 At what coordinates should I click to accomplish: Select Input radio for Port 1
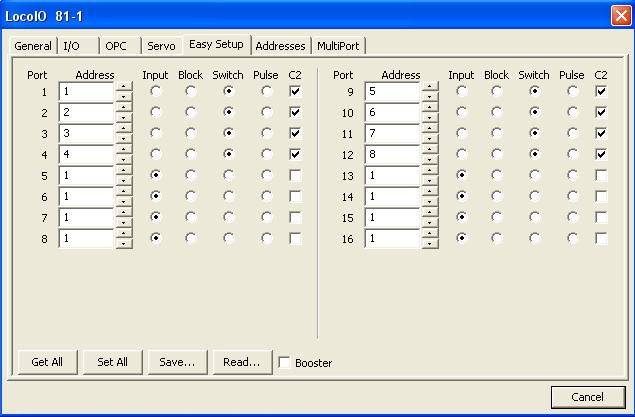click(156, 91)
